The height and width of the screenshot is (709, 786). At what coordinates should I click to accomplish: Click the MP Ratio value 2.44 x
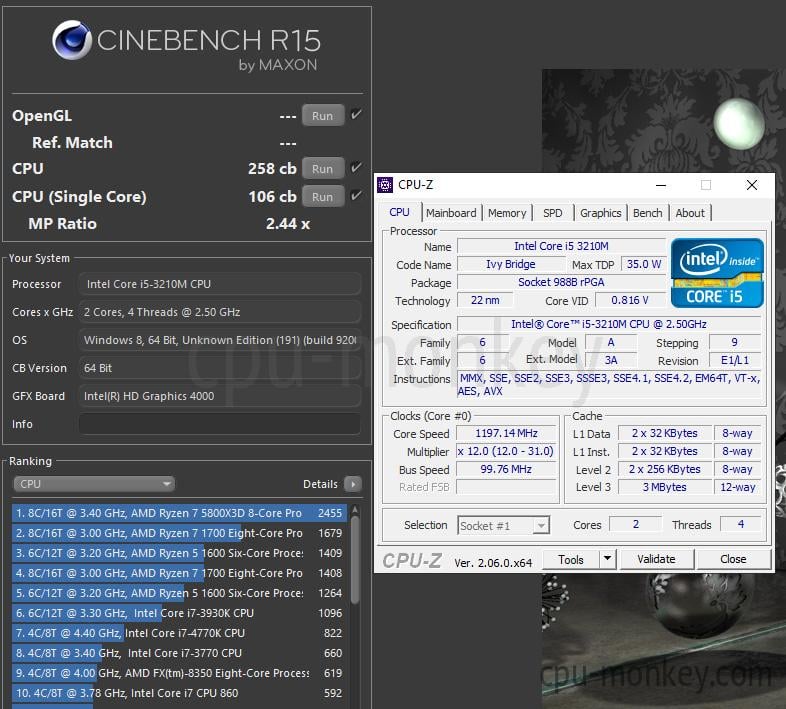coord(288,224)
